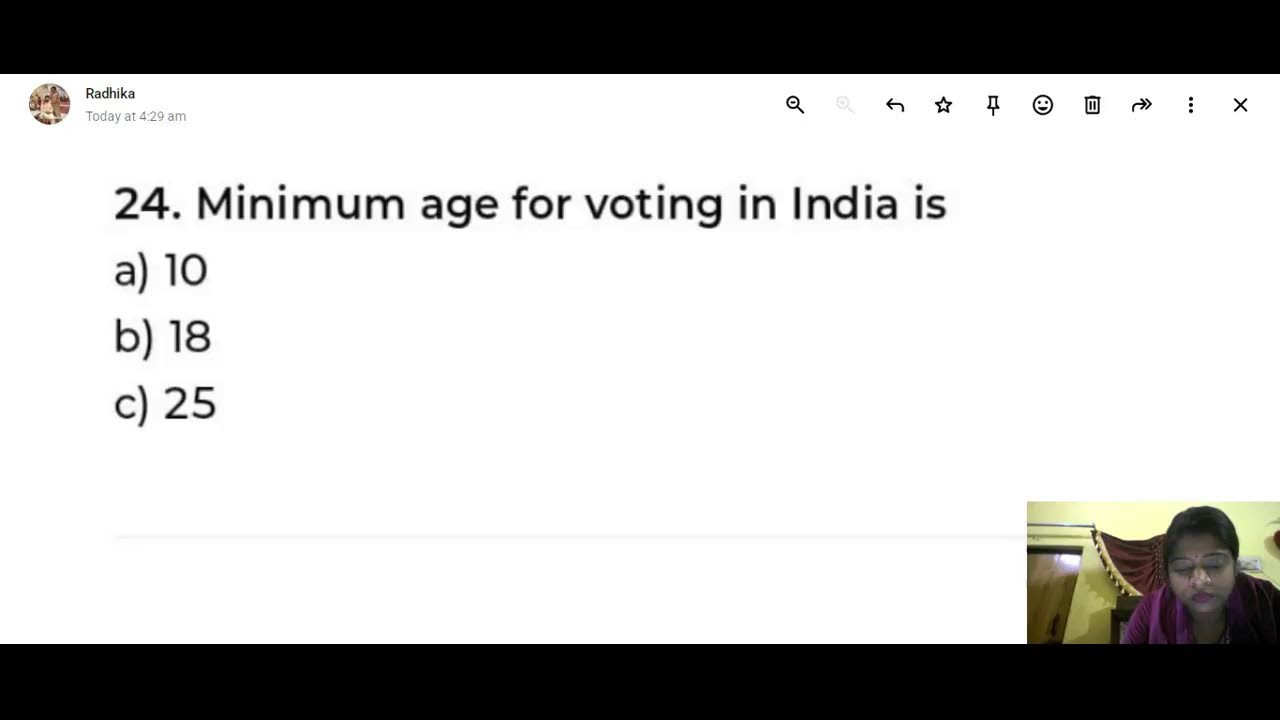
Task: Open the emoji reaction picker
Action: 1043,105
